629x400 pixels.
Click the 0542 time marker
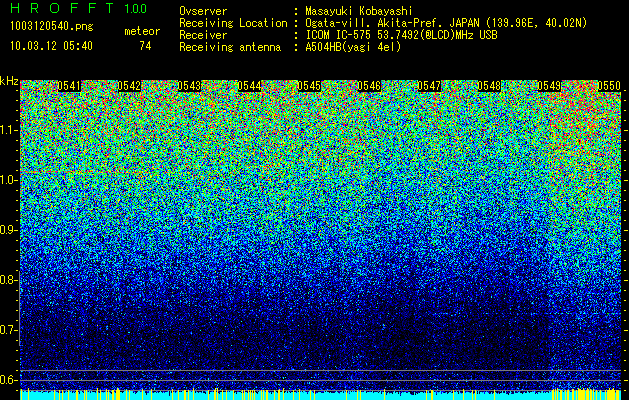tap(129, 86)
